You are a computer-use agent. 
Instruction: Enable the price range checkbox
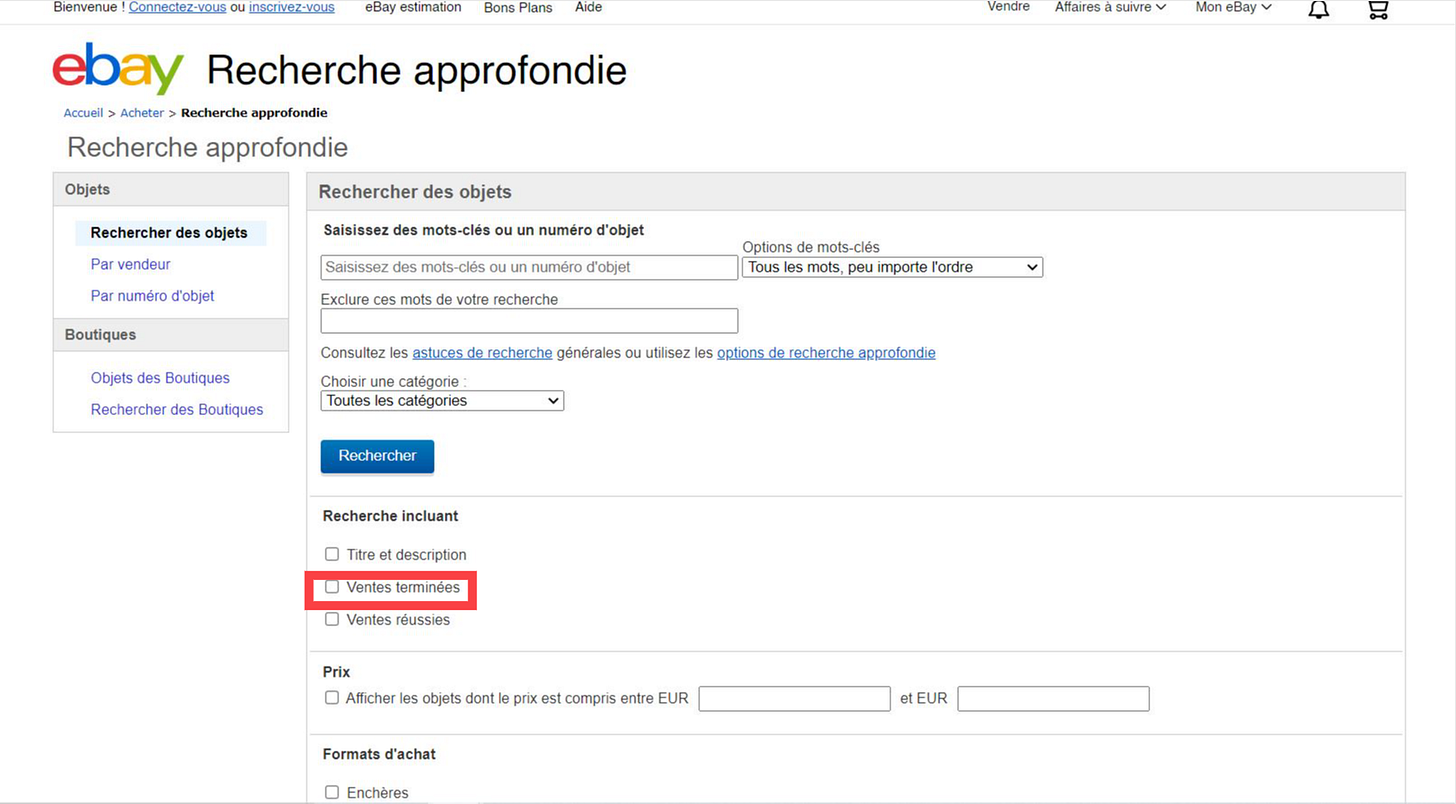(x=332, y=698)
